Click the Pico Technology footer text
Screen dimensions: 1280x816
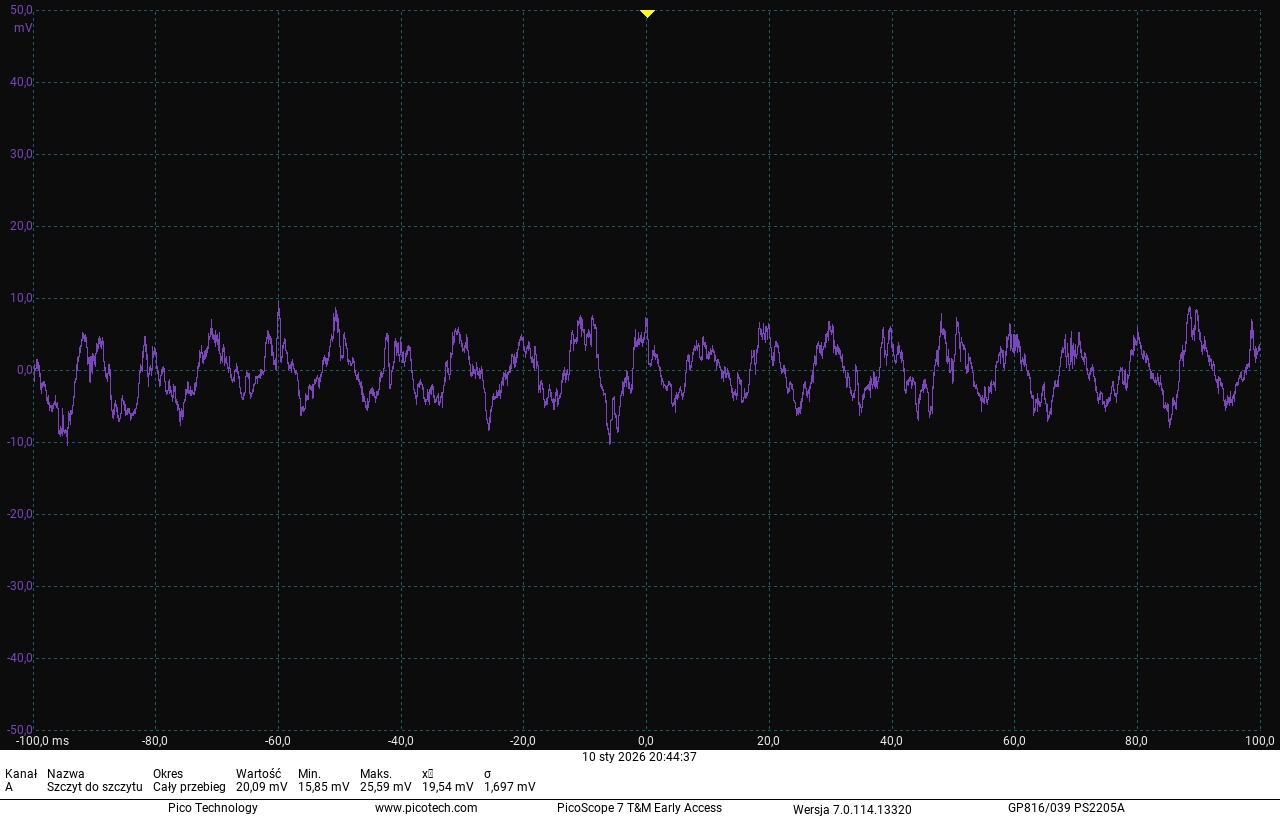(213, 808)
